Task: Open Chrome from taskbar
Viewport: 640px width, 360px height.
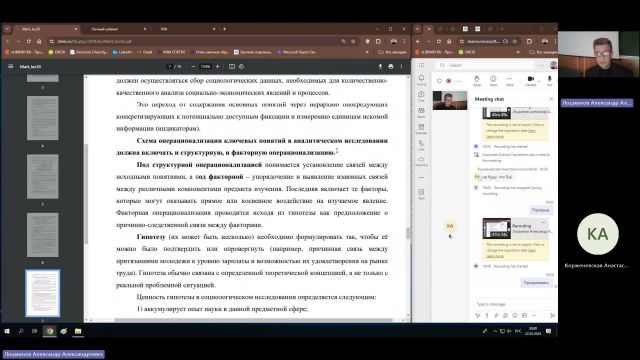Action: 50,331
